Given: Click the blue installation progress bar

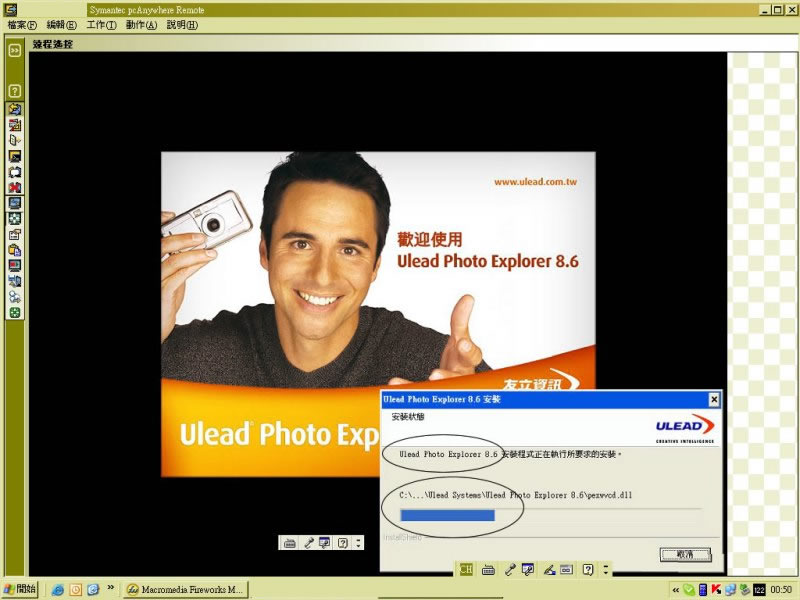Looking at the screenshot, I should (x=447, y=515).
